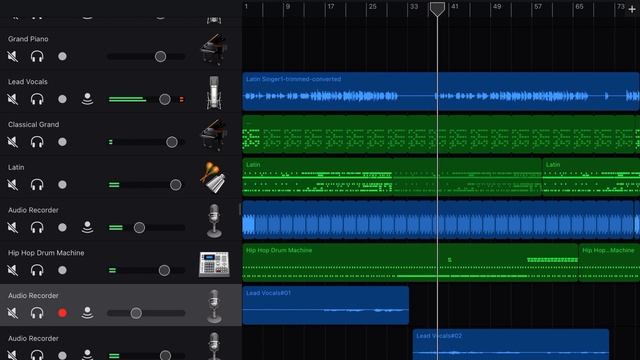Open the Lead Vocals condenser microphone icon
Viewport: 640px width, 360px height.
[214, 93]
